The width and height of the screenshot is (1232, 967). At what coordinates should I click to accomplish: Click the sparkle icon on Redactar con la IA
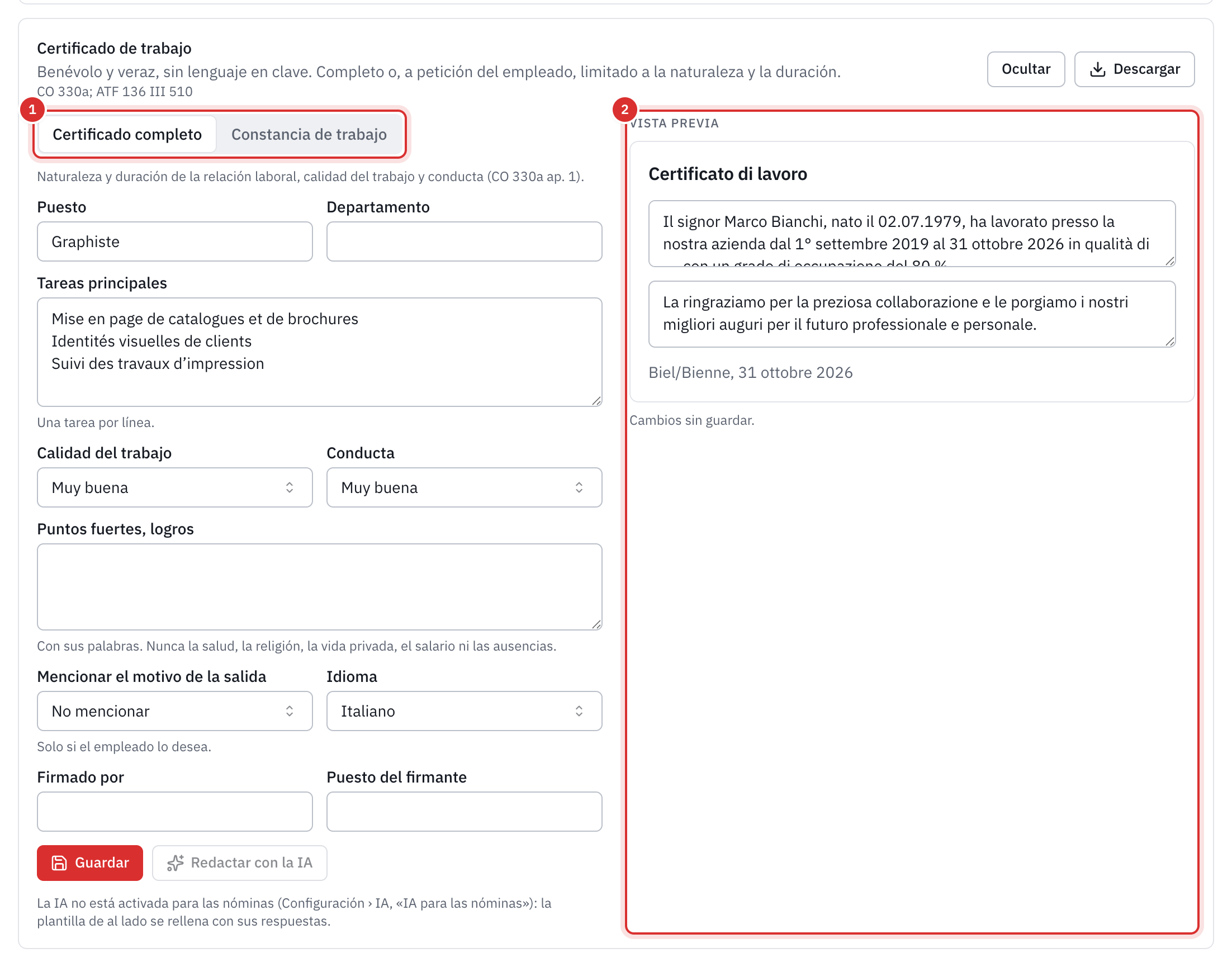tap(176, 862)
